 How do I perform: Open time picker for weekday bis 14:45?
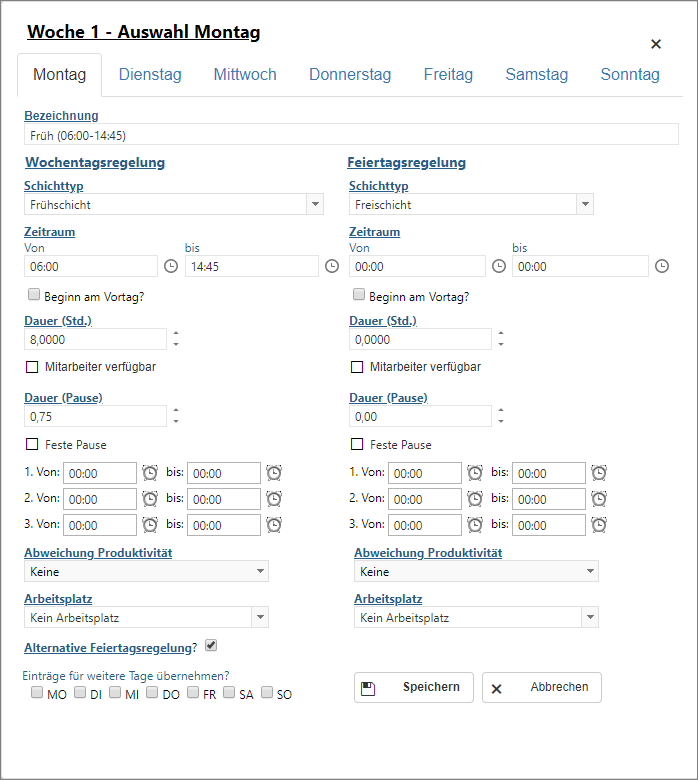coord(332,266)
